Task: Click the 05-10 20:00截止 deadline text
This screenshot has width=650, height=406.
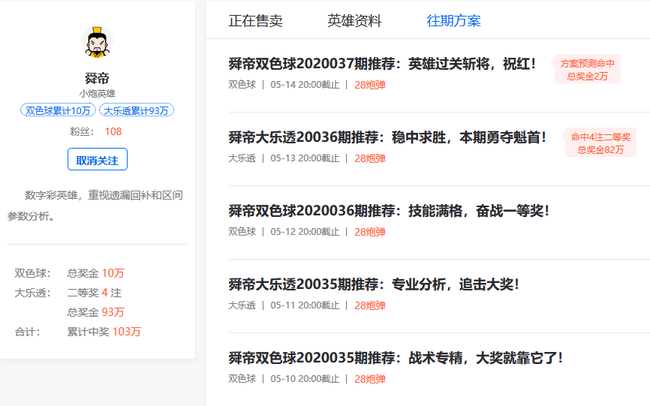Action: [x=305, y=379]
